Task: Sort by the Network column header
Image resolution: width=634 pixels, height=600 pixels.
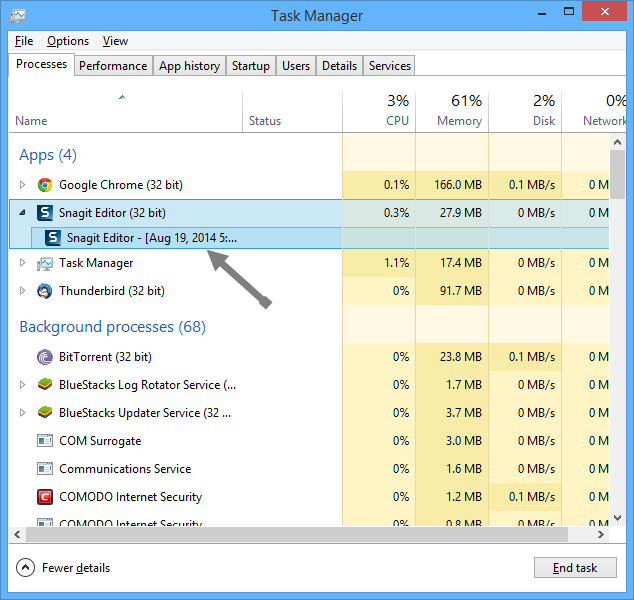Action: tap(594, 111)
